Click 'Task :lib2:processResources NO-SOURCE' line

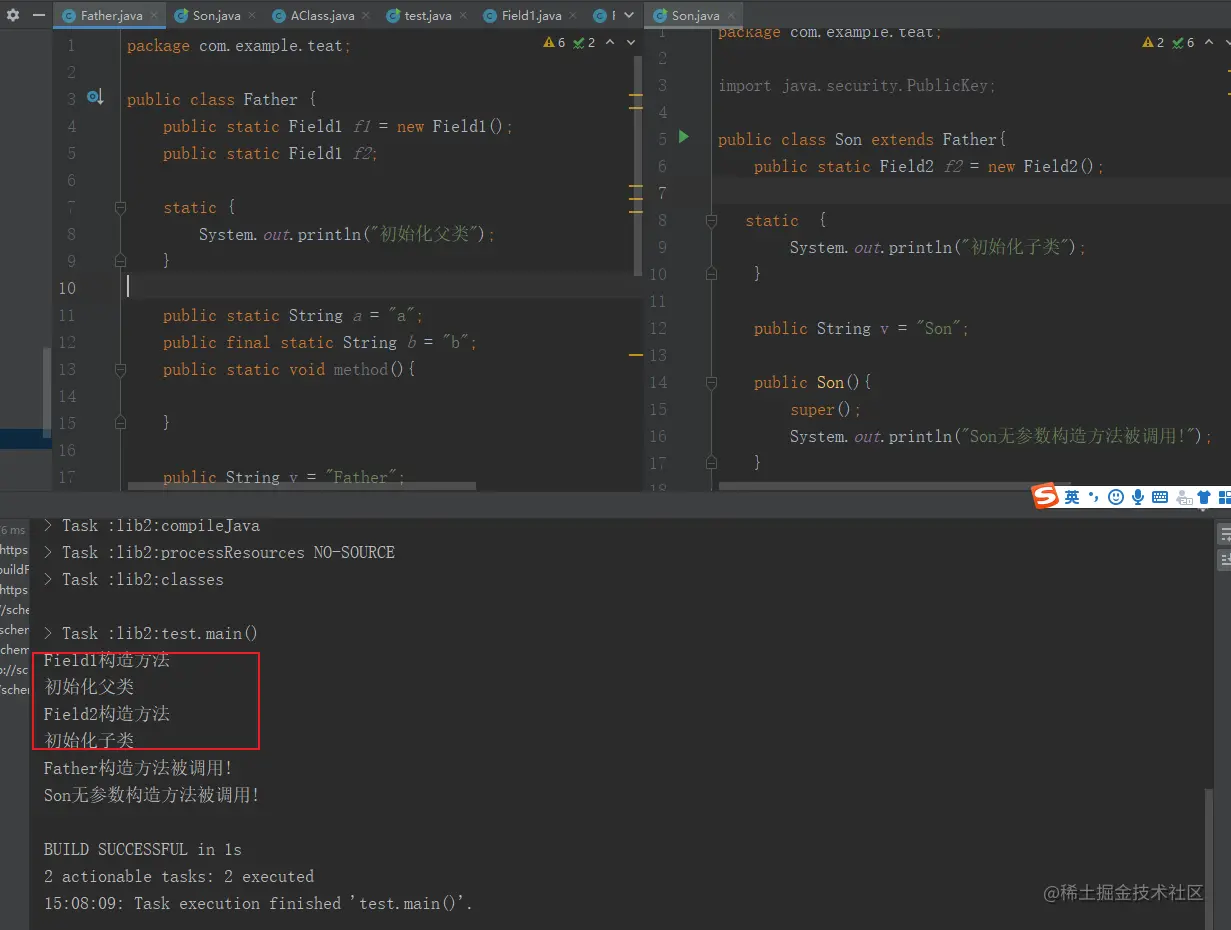tap(218, 552)
